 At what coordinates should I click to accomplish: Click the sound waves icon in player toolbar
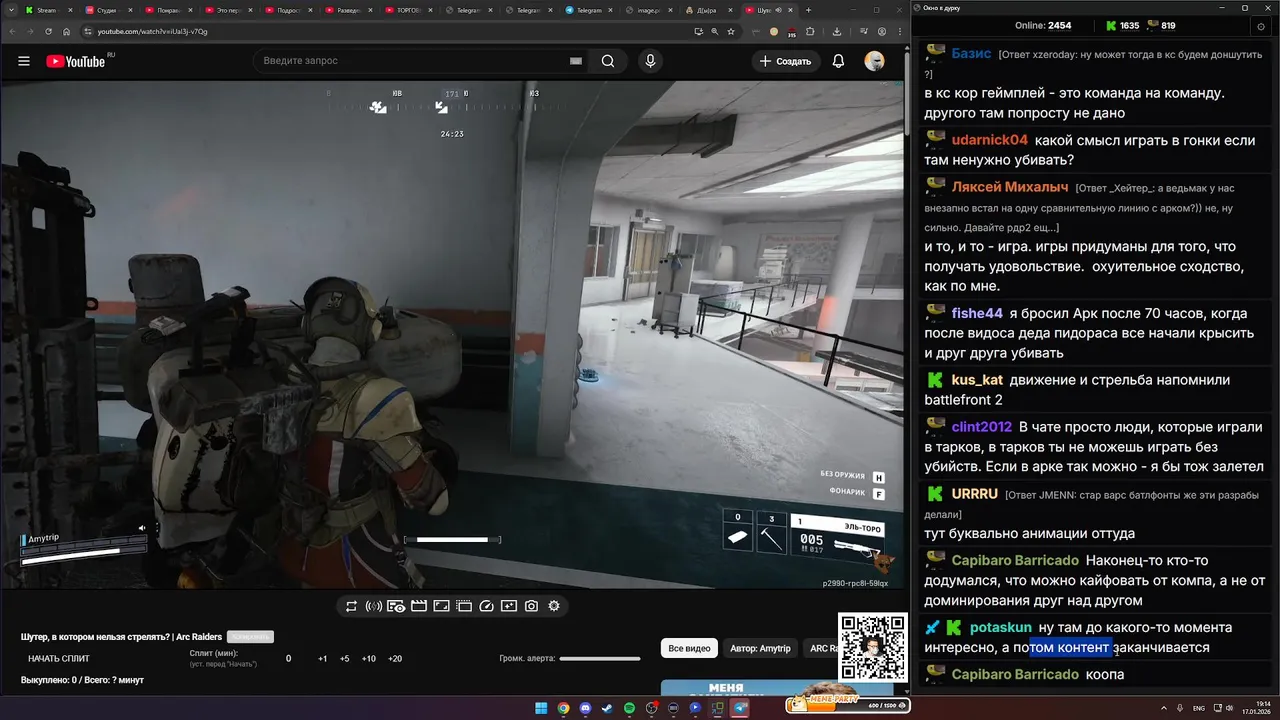(374, 606)
